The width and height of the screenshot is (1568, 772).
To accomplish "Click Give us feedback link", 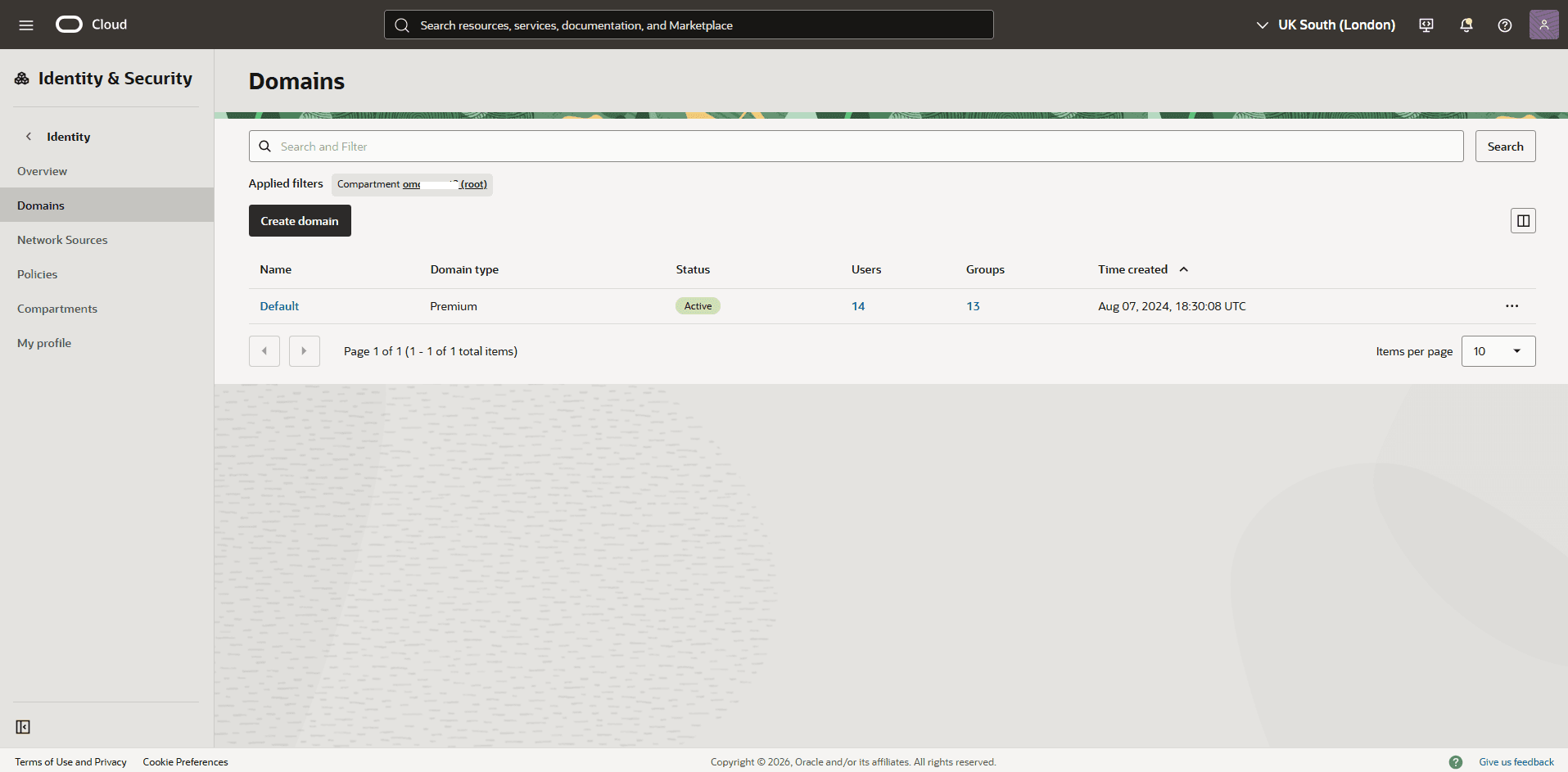I will [1516, 762].
